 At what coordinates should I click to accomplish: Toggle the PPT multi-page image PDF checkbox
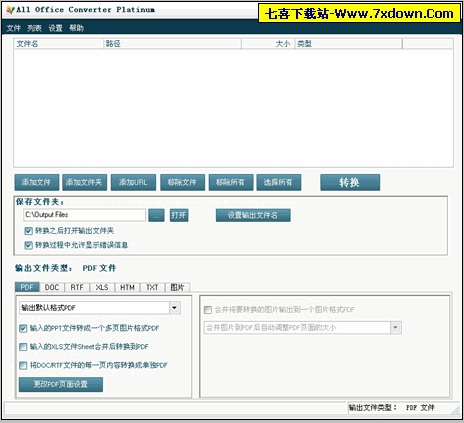[x=23, y=329]
